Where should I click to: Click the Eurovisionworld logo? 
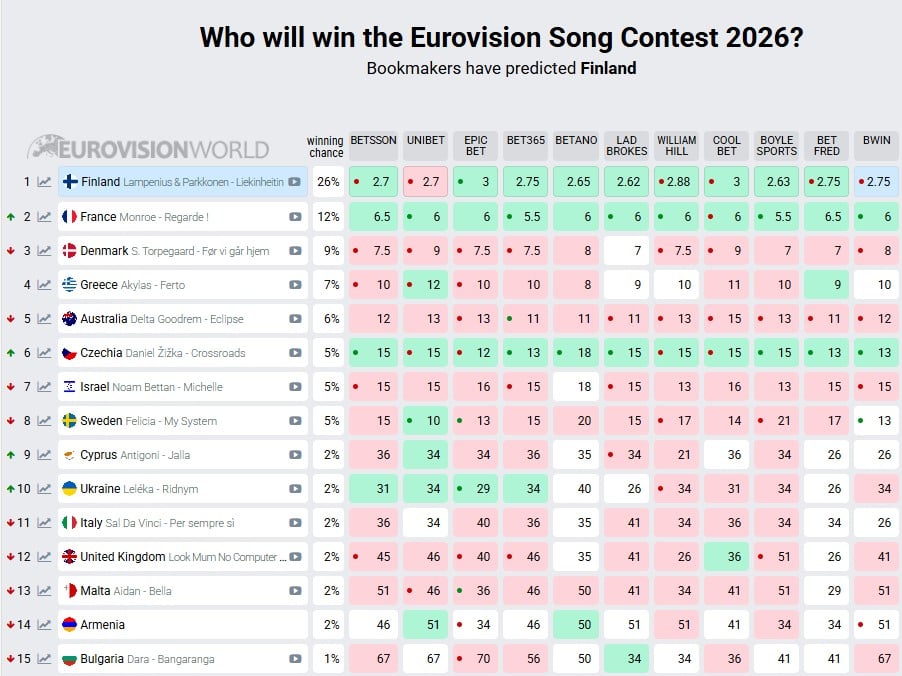(148, 148)
